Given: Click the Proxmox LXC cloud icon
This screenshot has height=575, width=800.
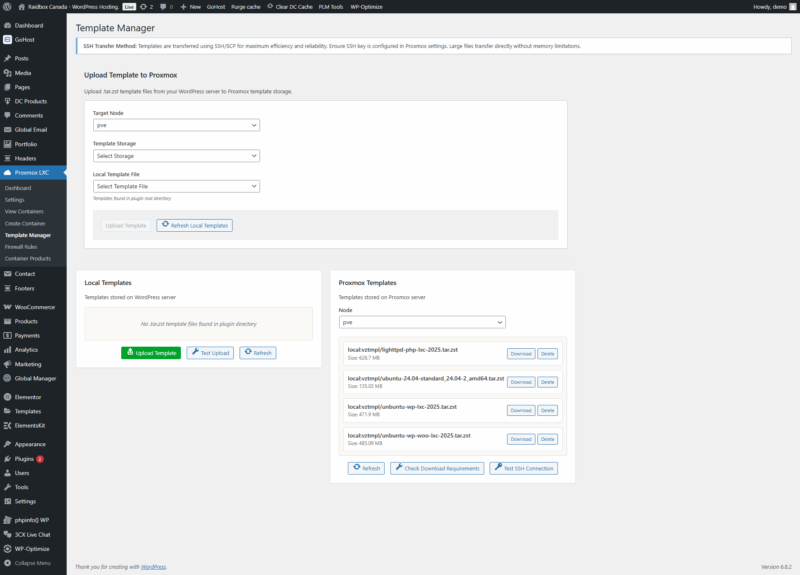Looking at the screenshot, I should [x=7, y=172].
